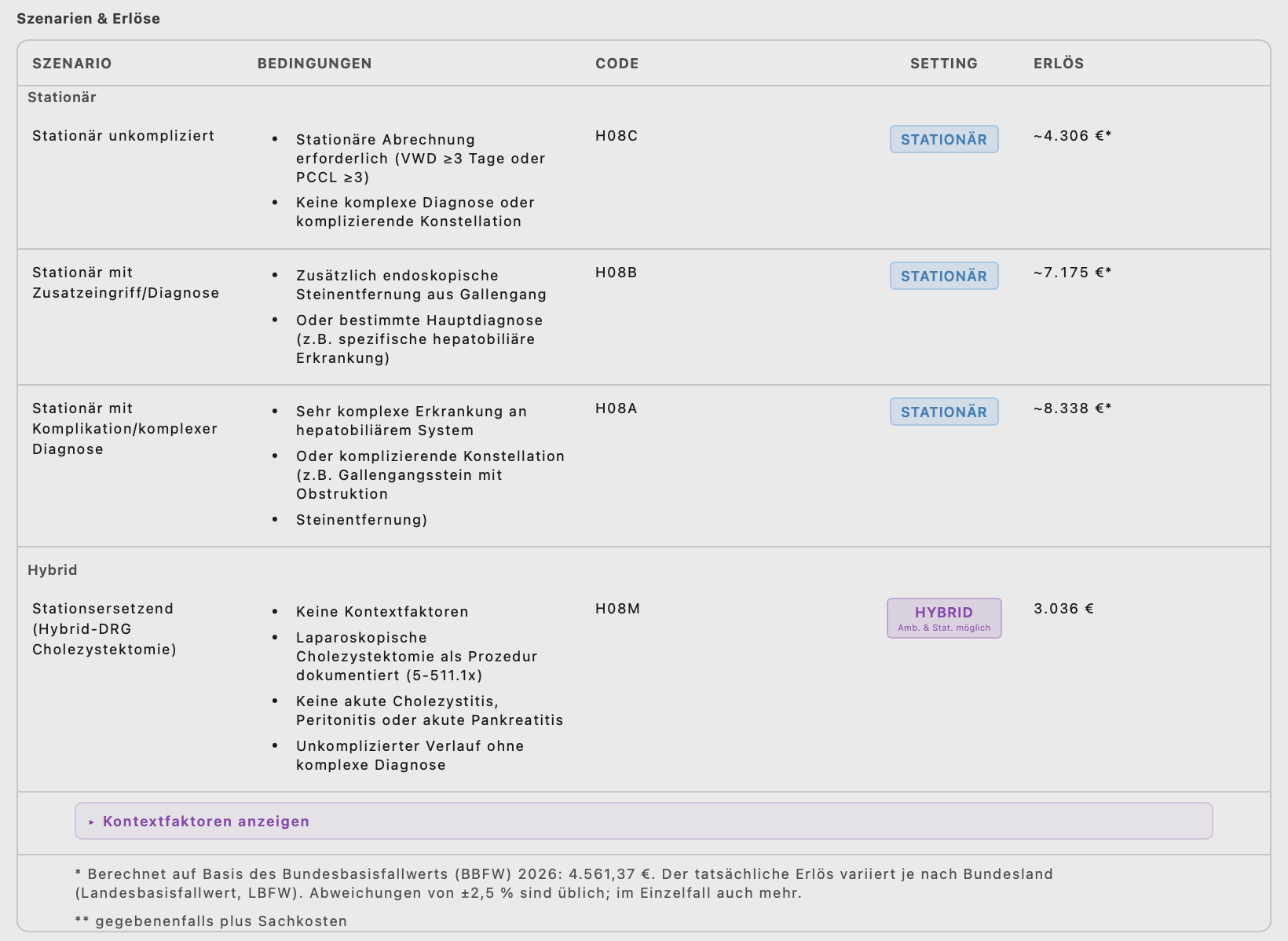Select the 'Stationär unkompliziert' scenario name

click(123, 136)
